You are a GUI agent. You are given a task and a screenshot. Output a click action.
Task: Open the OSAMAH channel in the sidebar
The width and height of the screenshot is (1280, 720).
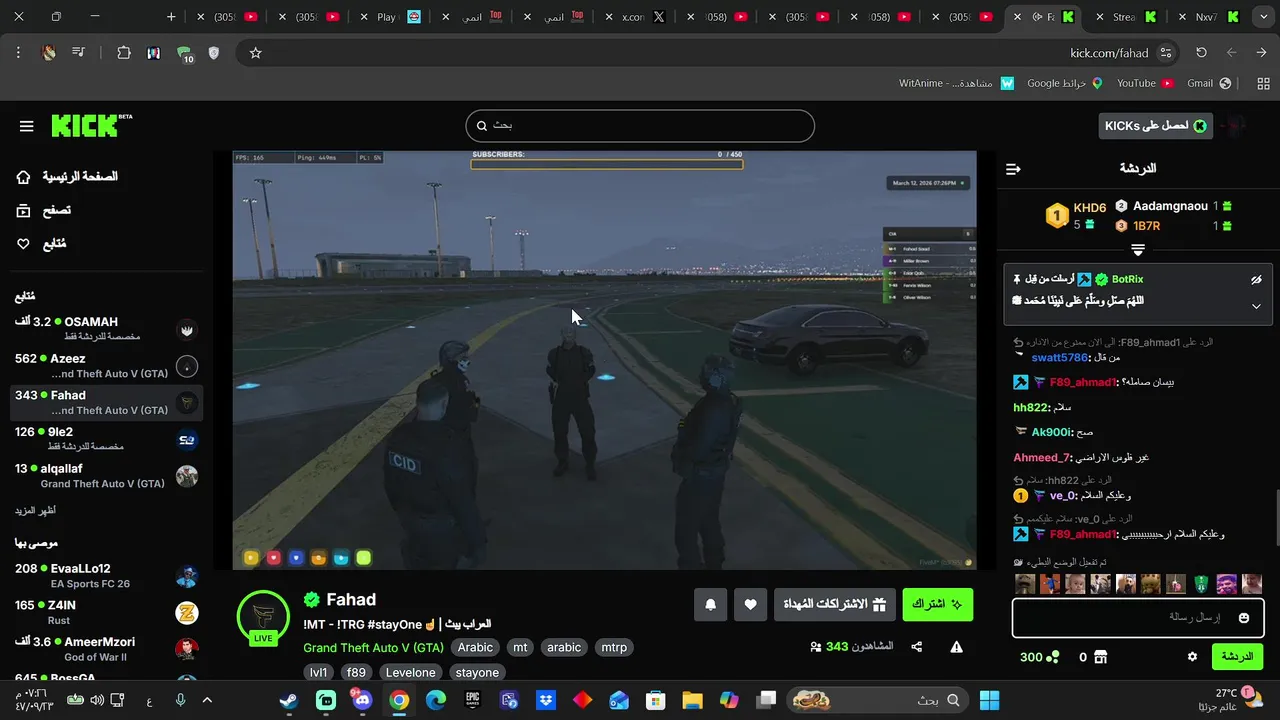tap(106, 329)
